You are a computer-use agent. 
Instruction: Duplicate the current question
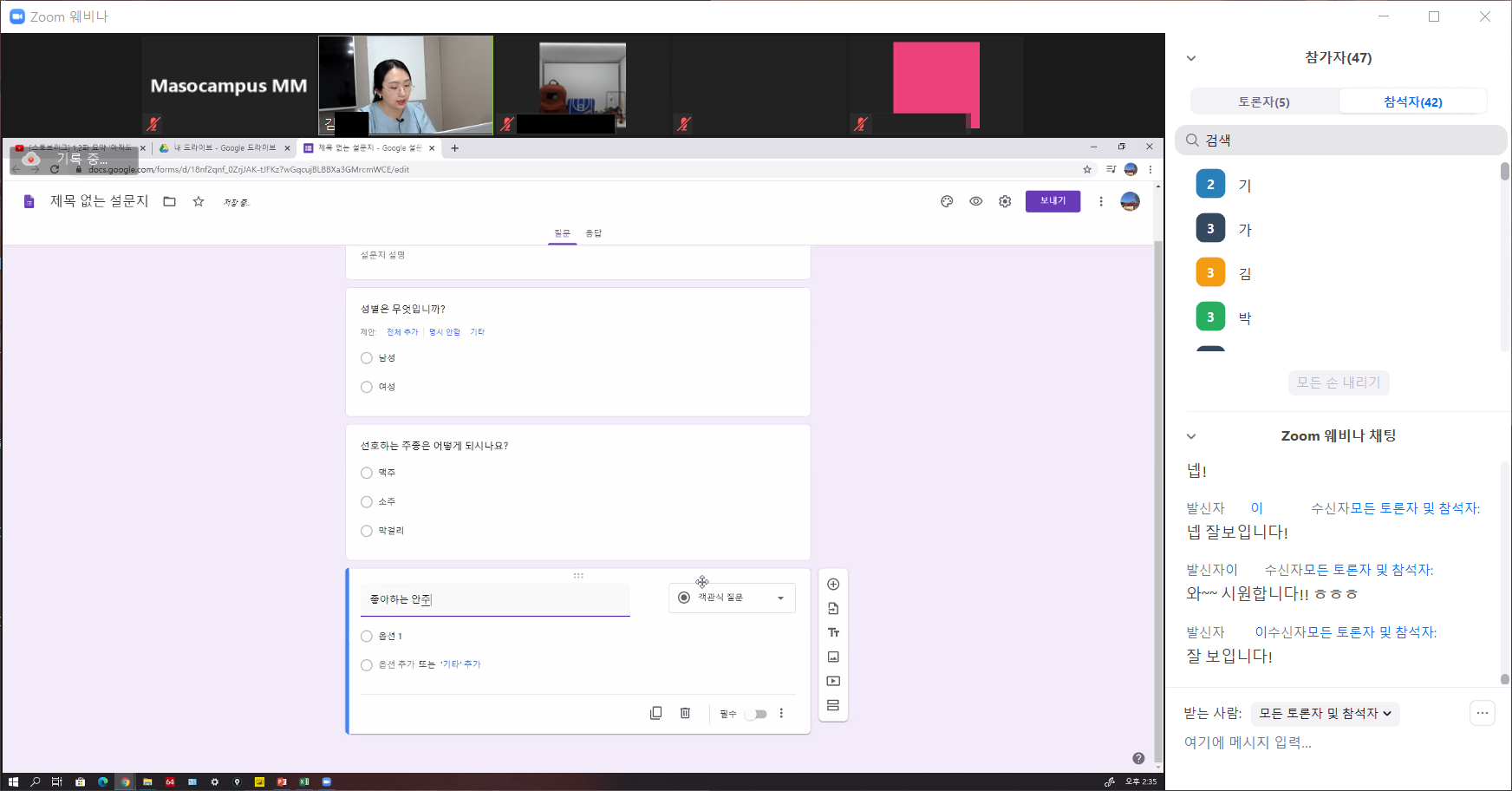(x=656, y=713)
